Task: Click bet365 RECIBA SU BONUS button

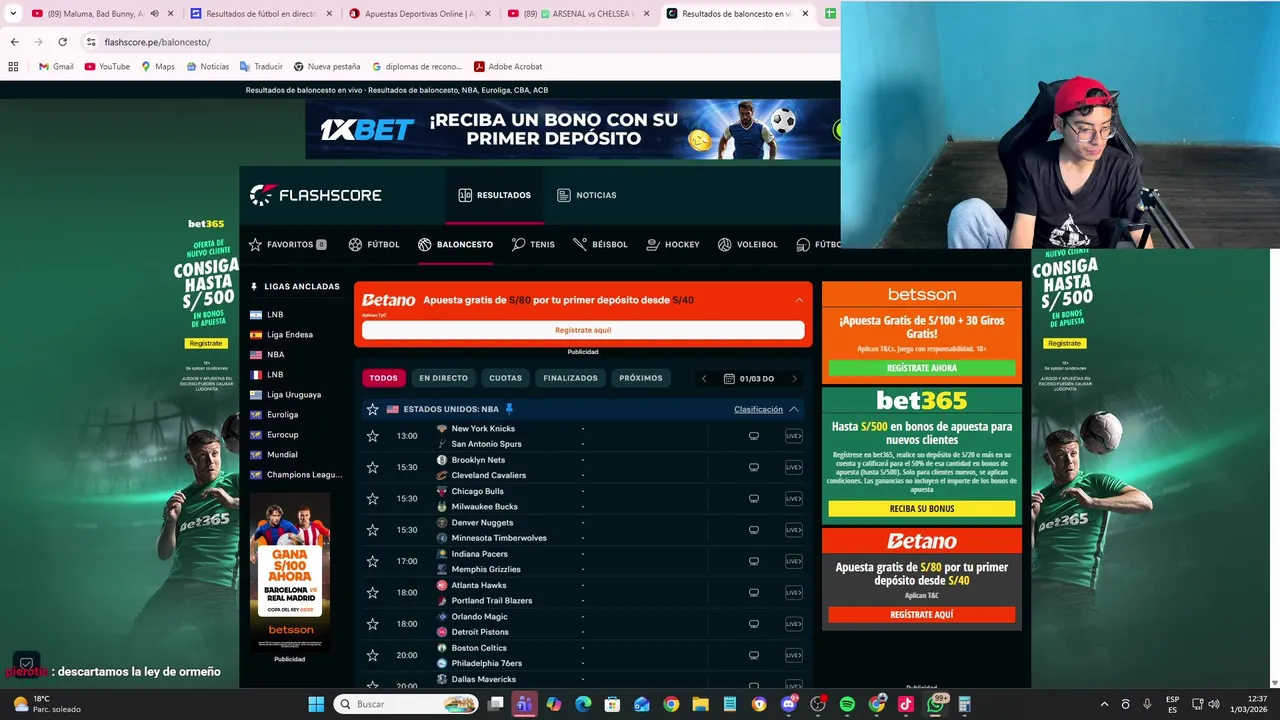Action: tap(922, 508)
